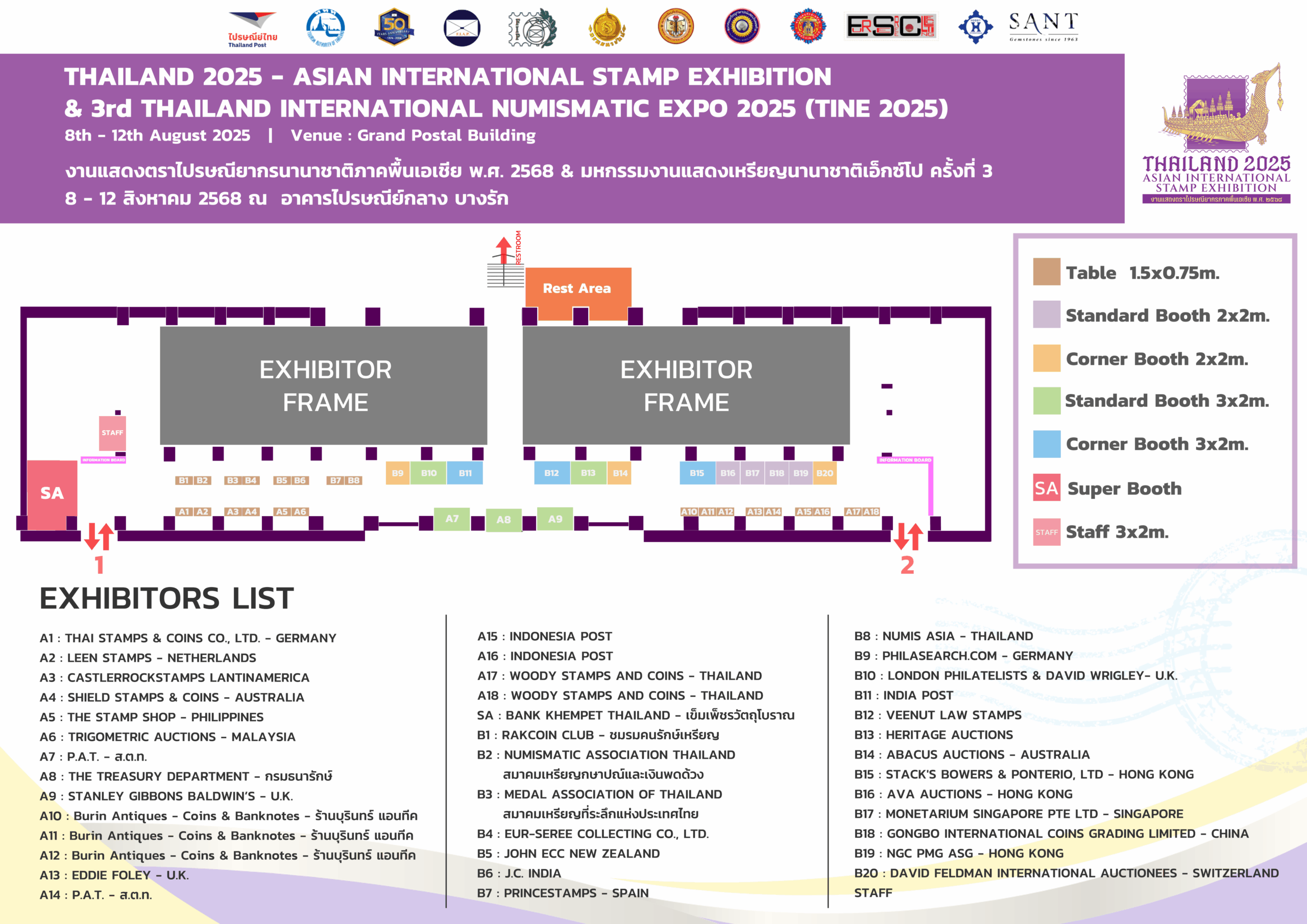Click the left EXHIBITOR FRAME area
1307x924 pixels.
click(x=325, y=385)
